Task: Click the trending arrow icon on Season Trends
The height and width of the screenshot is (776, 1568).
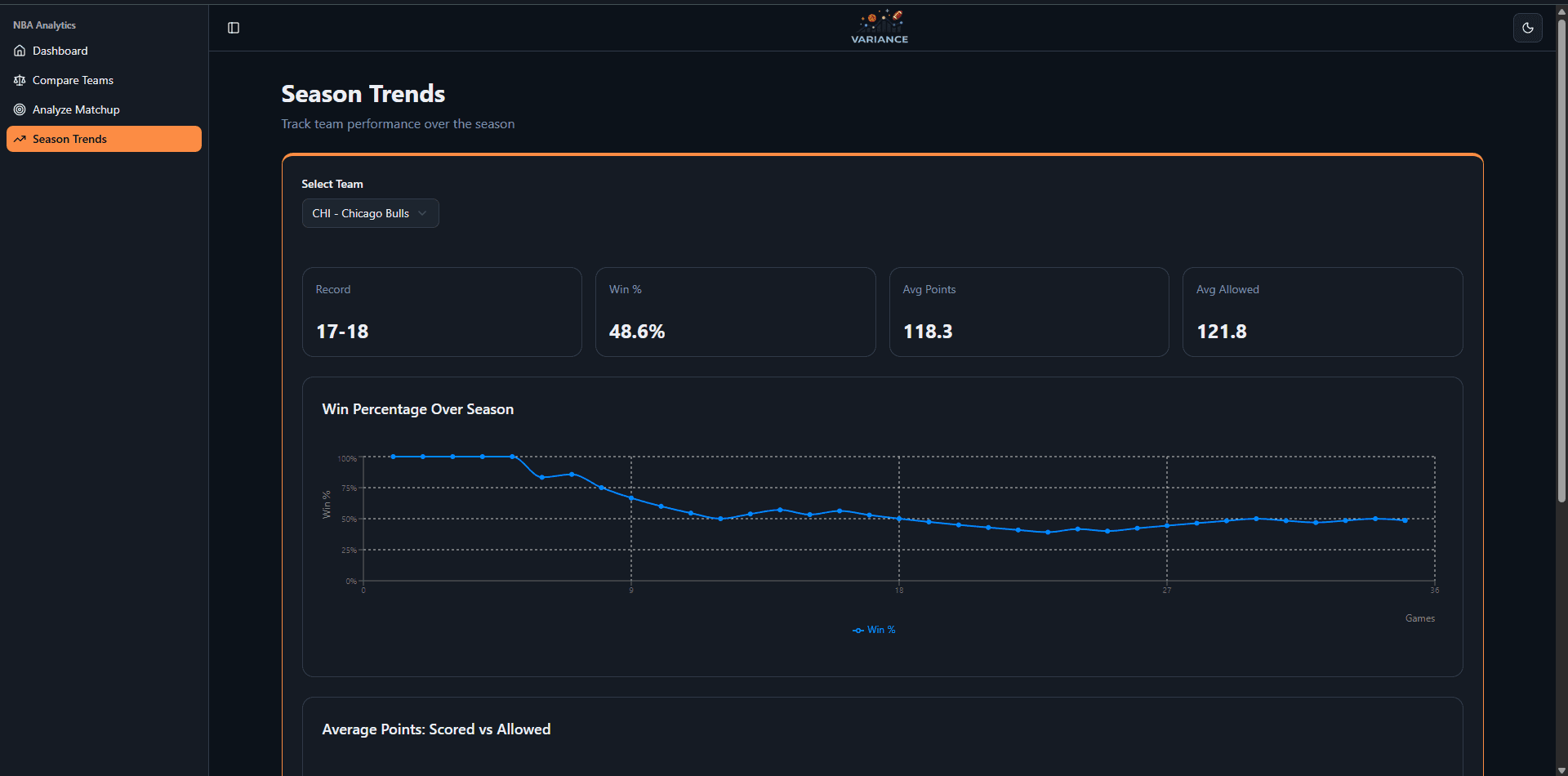Action: point(19,139)
